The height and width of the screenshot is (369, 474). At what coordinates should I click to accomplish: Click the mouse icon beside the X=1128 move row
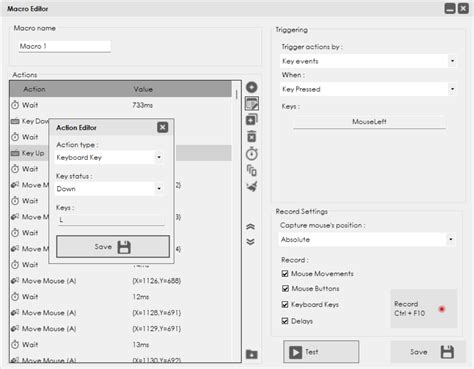coord(15,313)
